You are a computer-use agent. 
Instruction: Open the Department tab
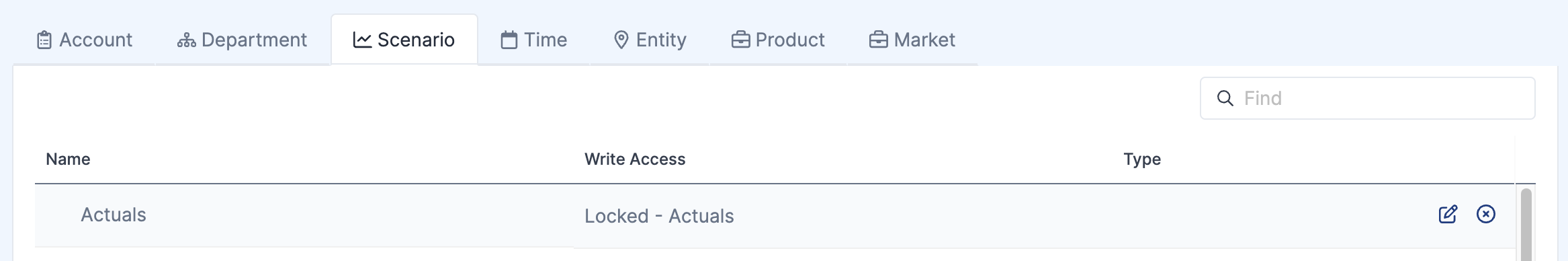[242, 40]
